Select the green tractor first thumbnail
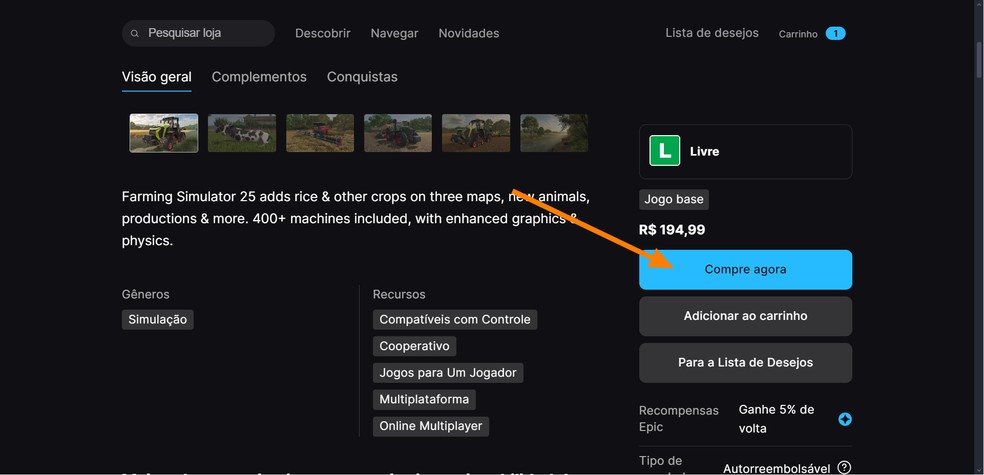The height and width of the screenshot is (475, 984). [164, 133]
